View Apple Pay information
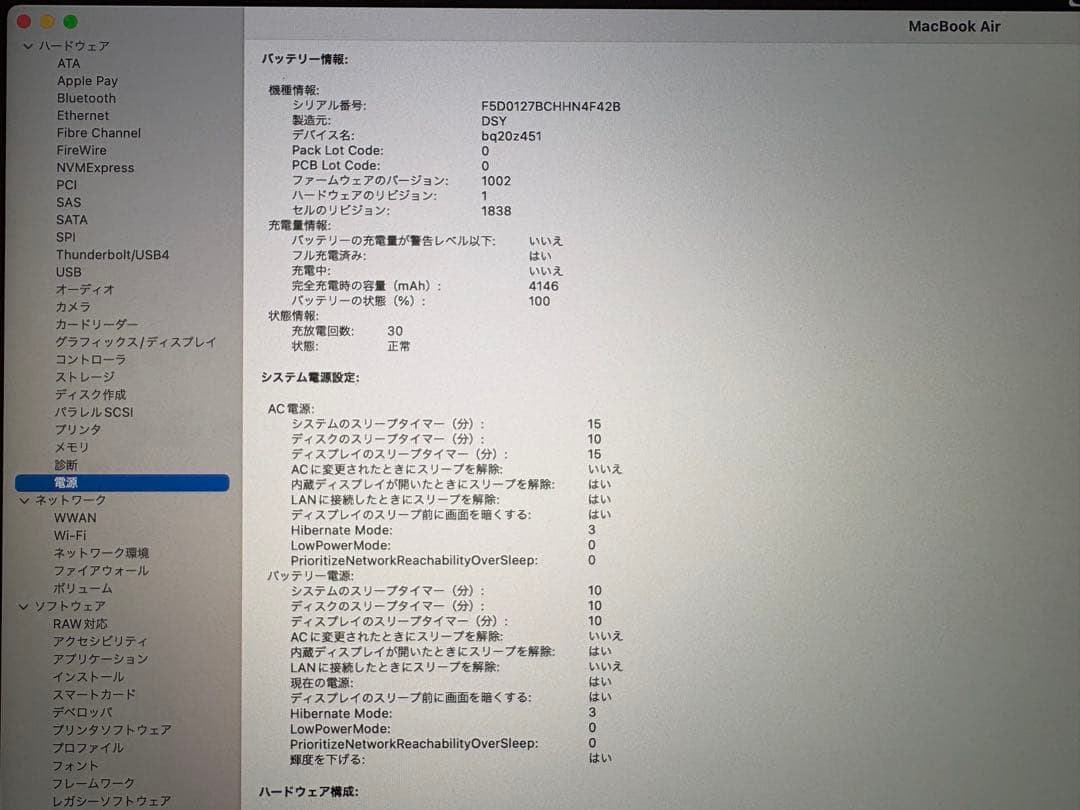 87,80
